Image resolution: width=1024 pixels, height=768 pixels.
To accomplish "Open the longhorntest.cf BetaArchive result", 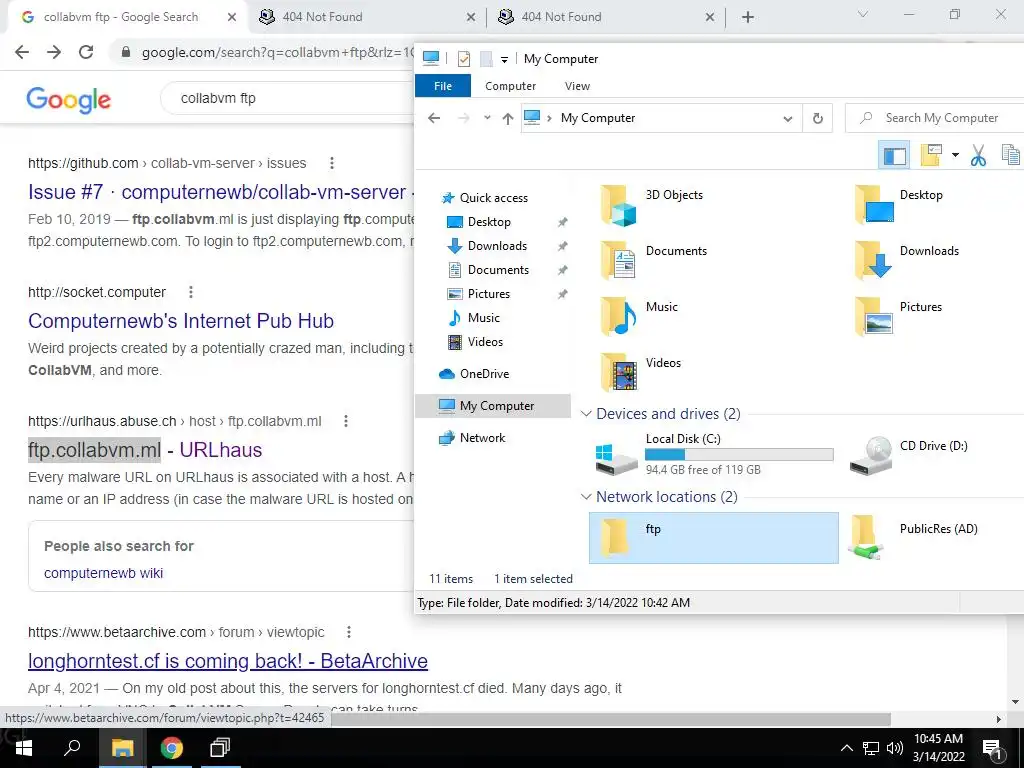I will coord(228,661).
